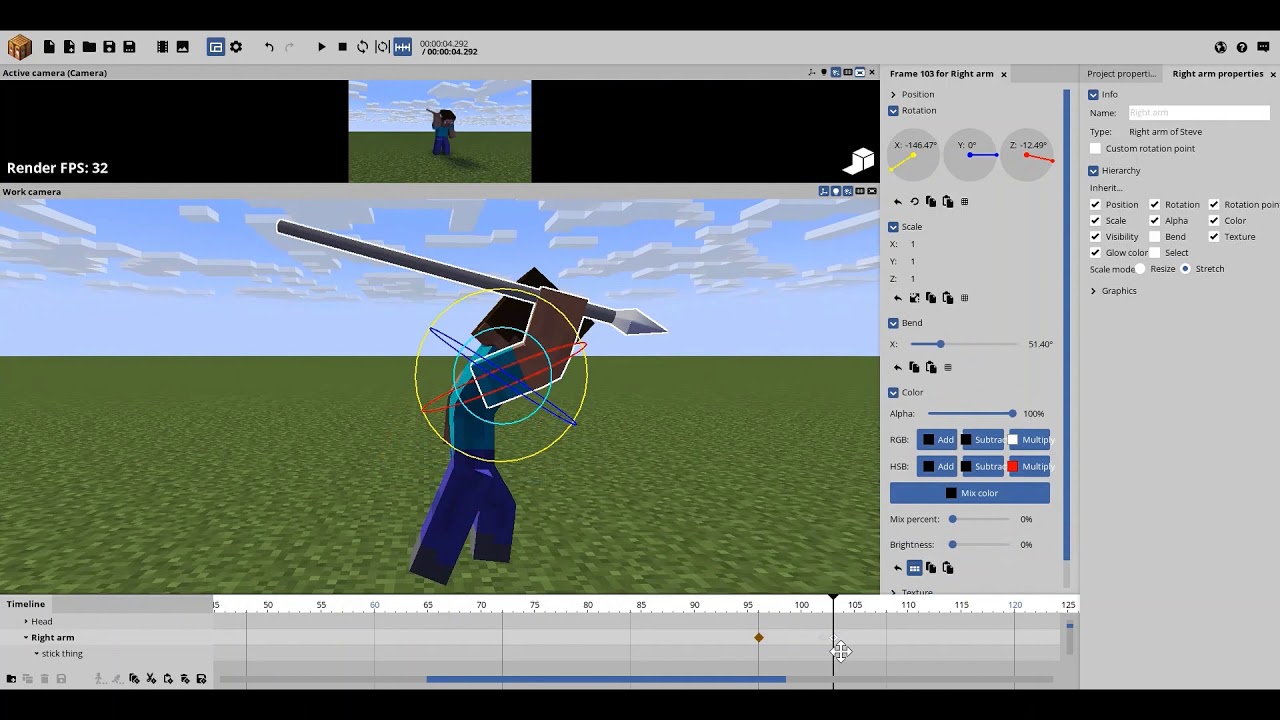Select the Resize scale mode radio button

click(1140, 269)
